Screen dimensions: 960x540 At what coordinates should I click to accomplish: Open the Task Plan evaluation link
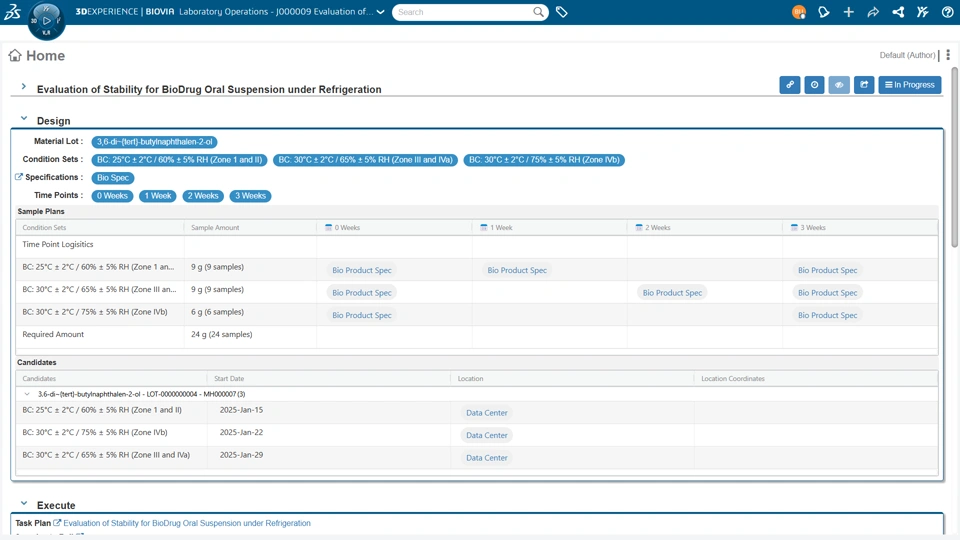click(x=187, y=523)
